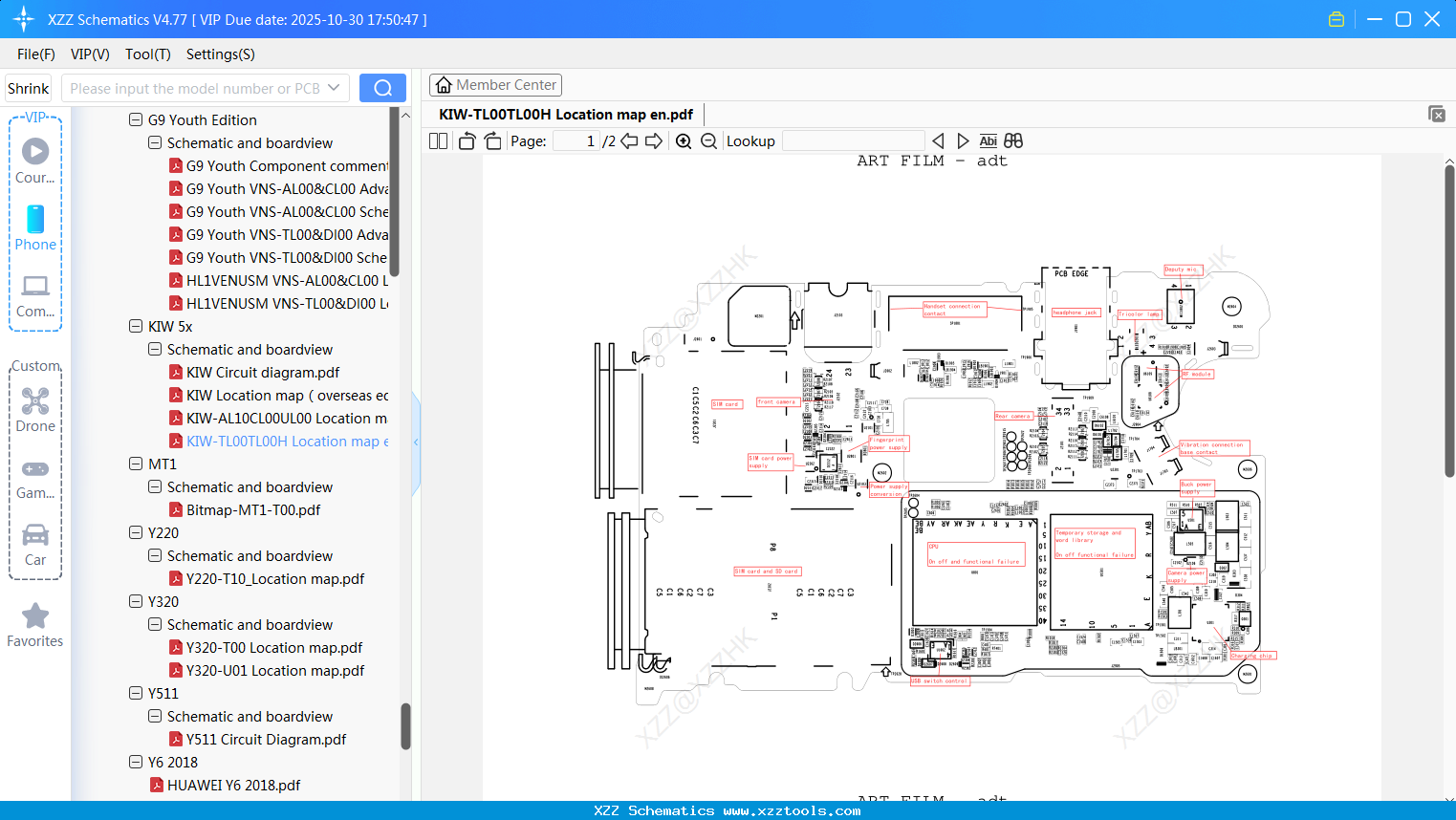
Task: Find next lookup match triangle
Action: tap(963, 141)
